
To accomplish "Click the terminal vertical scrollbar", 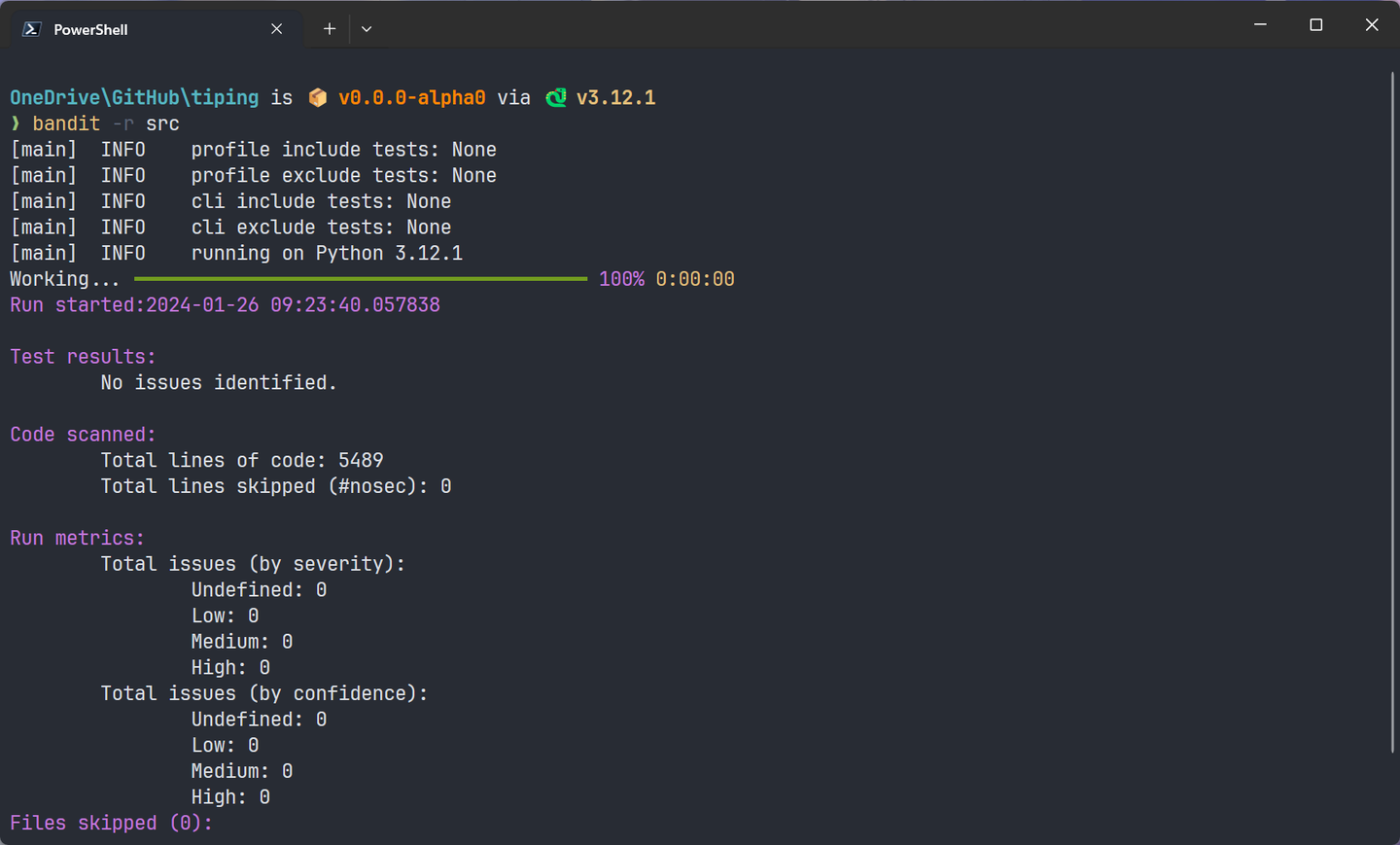I will click(1392, 413).
